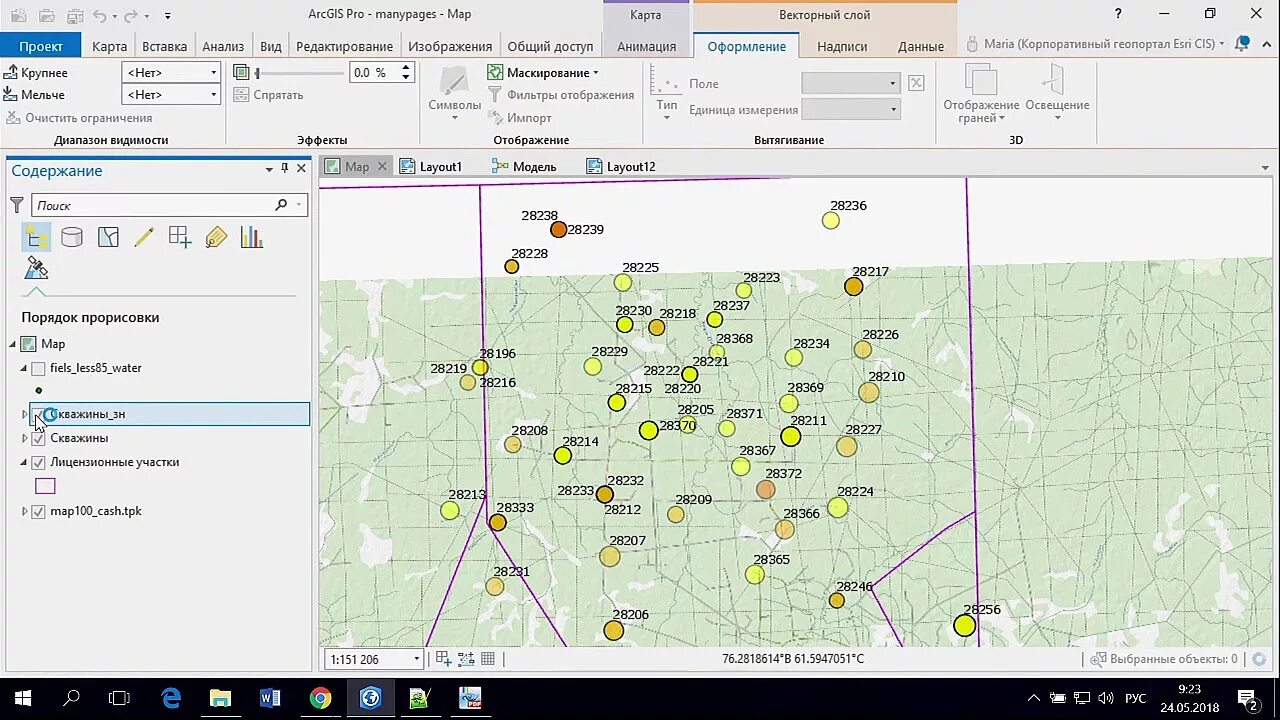Select the satellite perspective imagery icon

(36, 268)
